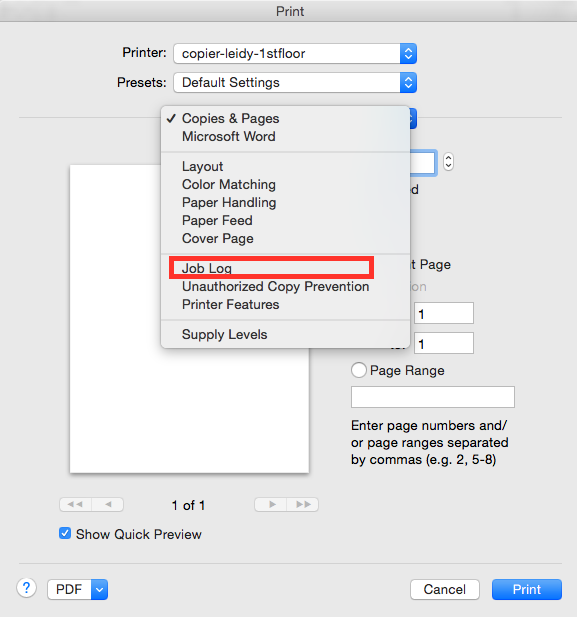Go to the first preview page
The width and height of the screenshot is (577, 617).
(75, 504)
